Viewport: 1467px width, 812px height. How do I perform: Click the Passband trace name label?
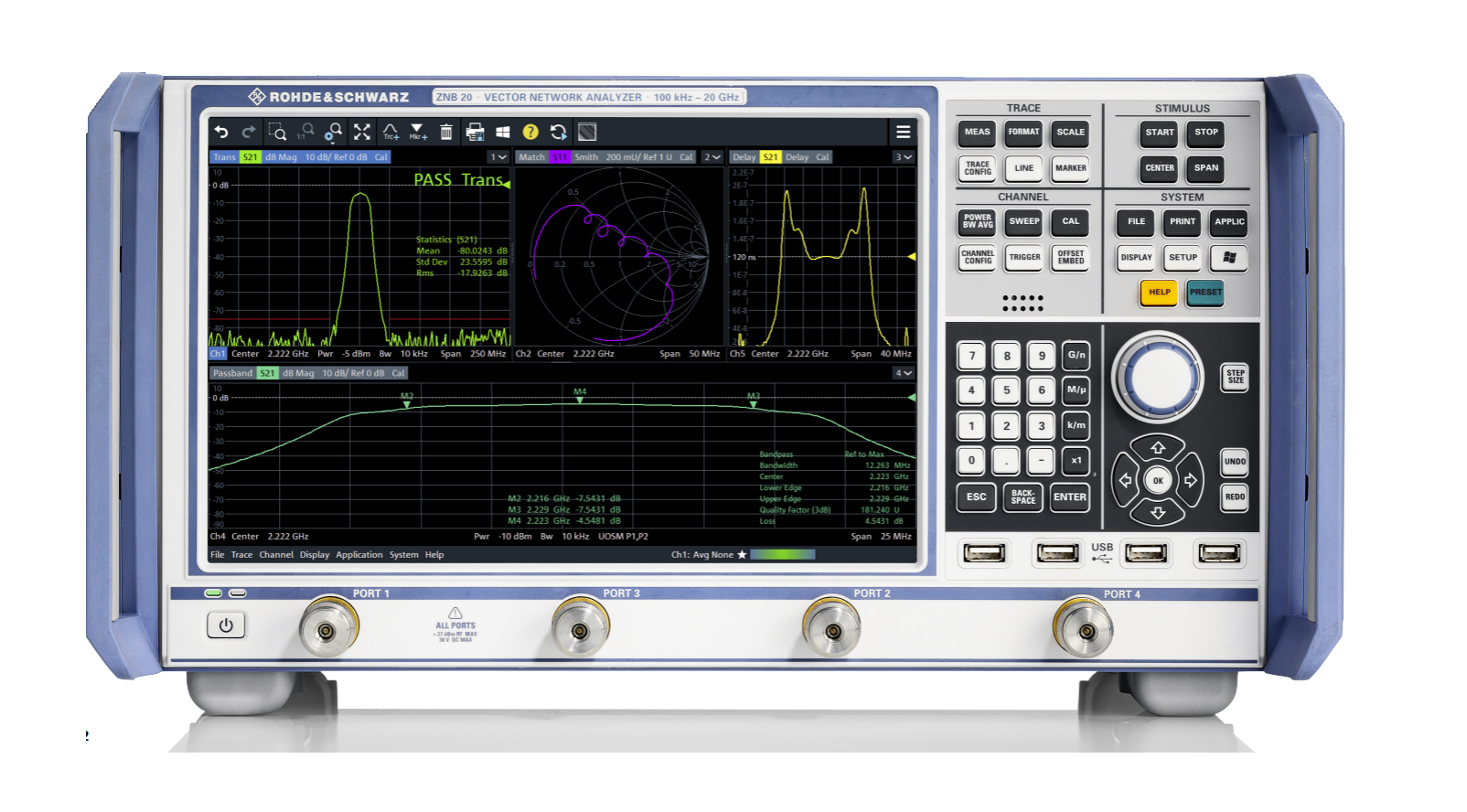click(232, 373)
